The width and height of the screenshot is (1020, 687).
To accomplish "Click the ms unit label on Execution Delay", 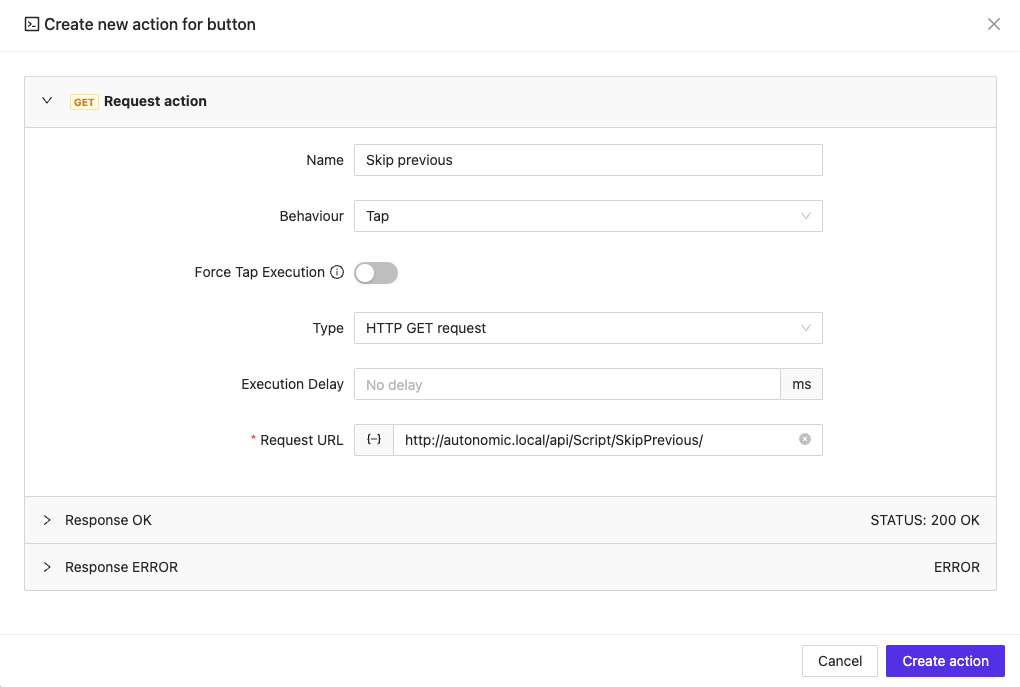I will click(x=802, y=384).
